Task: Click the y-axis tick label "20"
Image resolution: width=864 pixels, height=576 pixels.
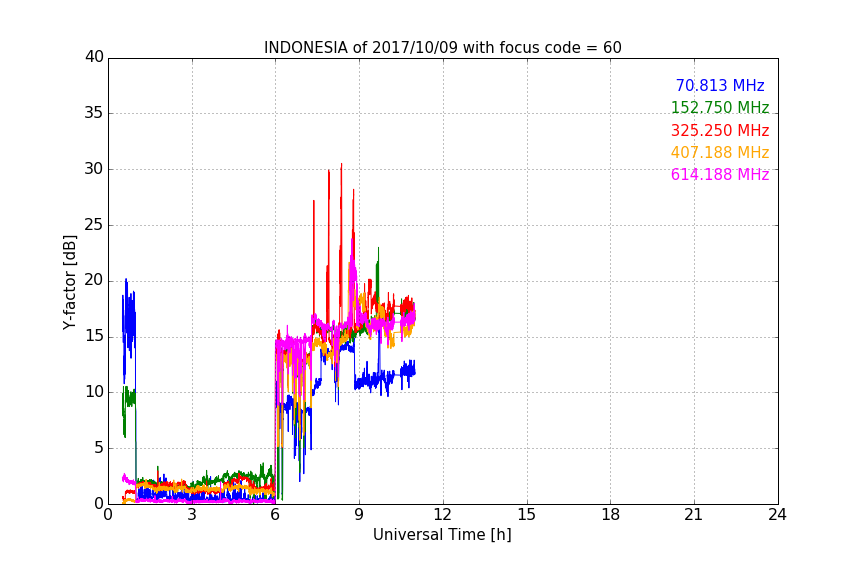Action: coord(94,281)
